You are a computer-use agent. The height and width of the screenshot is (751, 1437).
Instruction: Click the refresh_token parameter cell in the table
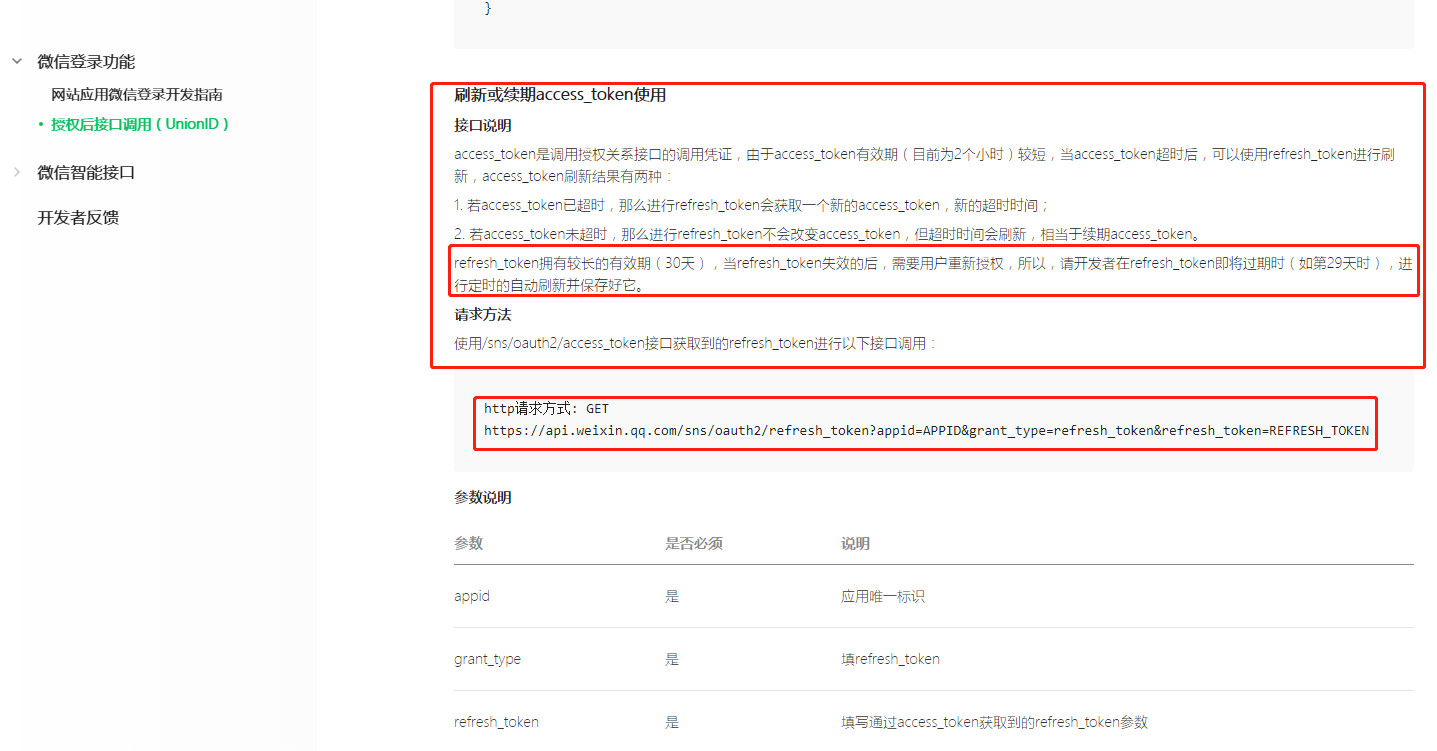[x=496, y=722]
